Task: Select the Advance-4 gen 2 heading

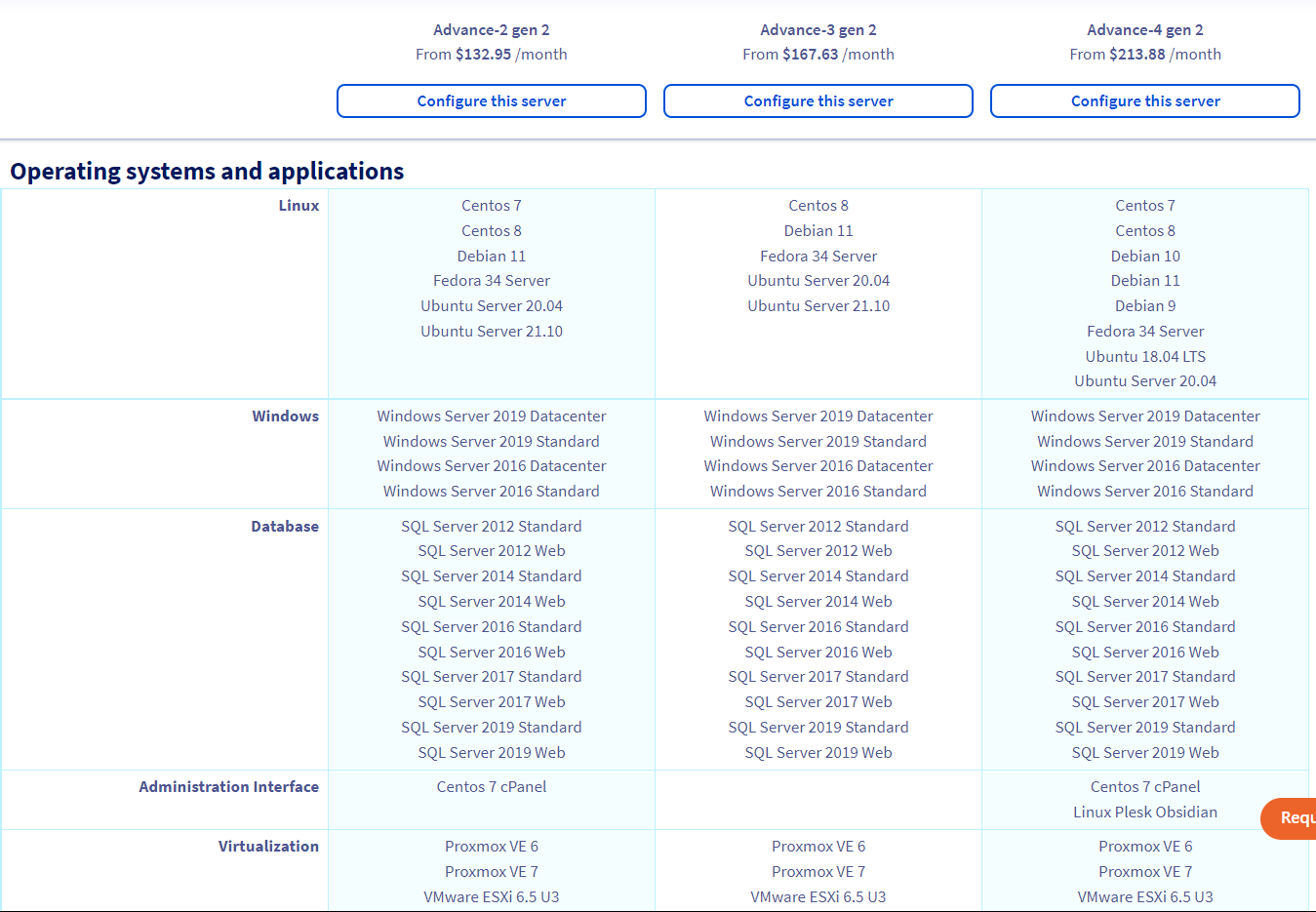Action: (1145, 30)
